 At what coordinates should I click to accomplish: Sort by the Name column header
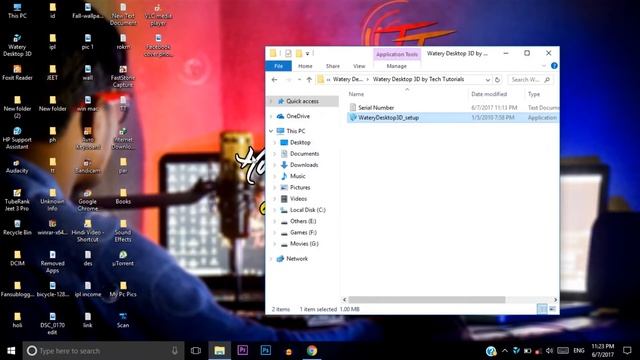[x=356, y=94]
